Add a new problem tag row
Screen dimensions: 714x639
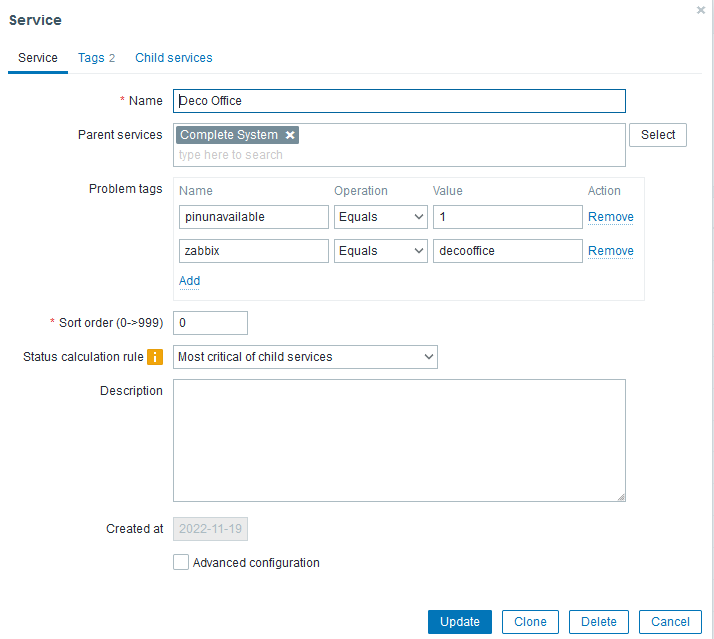pos(189,281)
